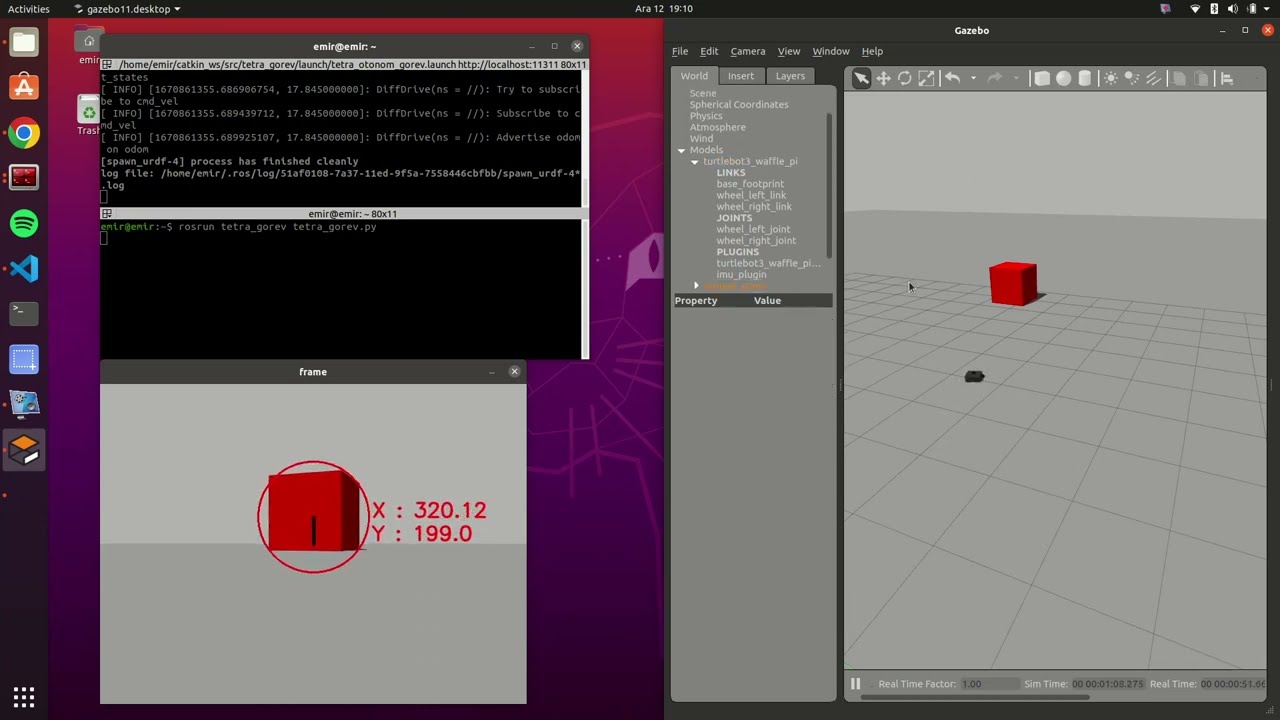Click the Undo arrow in Gazebo toolbar
The height and width of the screenshot is (720, 1280).
tap(952, 79)
